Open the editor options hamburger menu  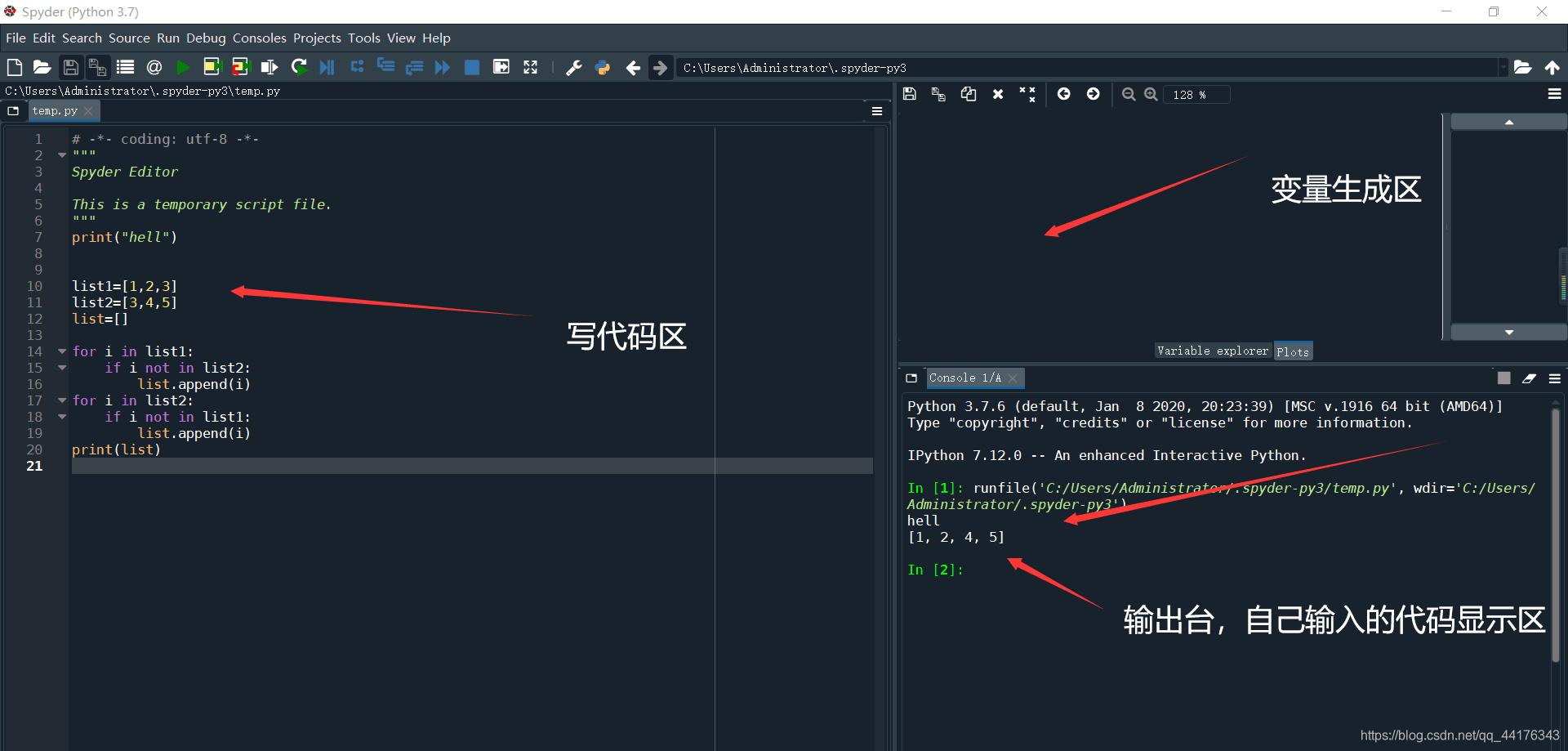(877, 110)
